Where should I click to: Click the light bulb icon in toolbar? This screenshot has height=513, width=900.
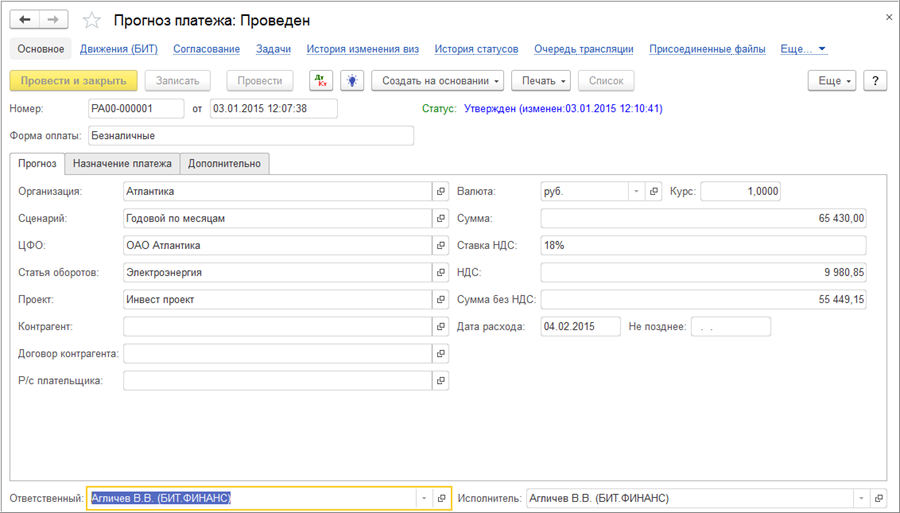tap(351, 81)
